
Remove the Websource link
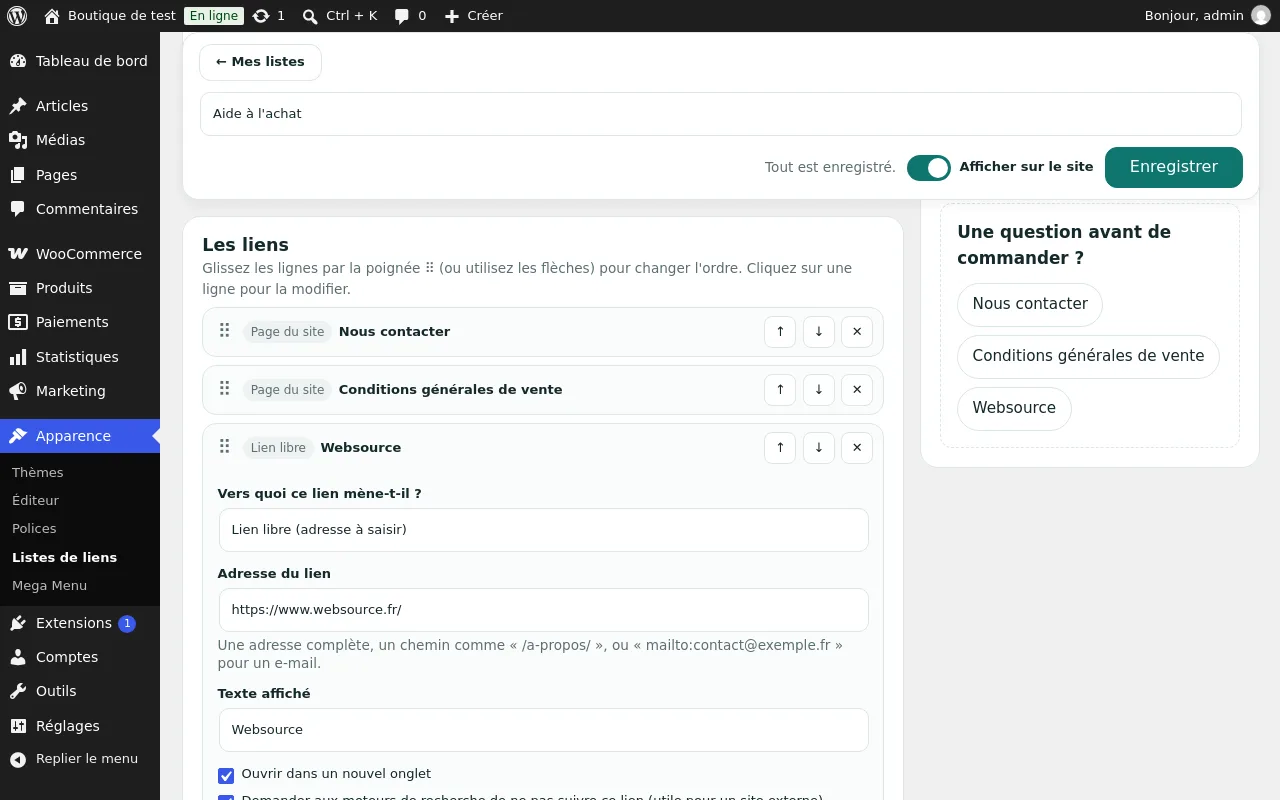point(857,448)
